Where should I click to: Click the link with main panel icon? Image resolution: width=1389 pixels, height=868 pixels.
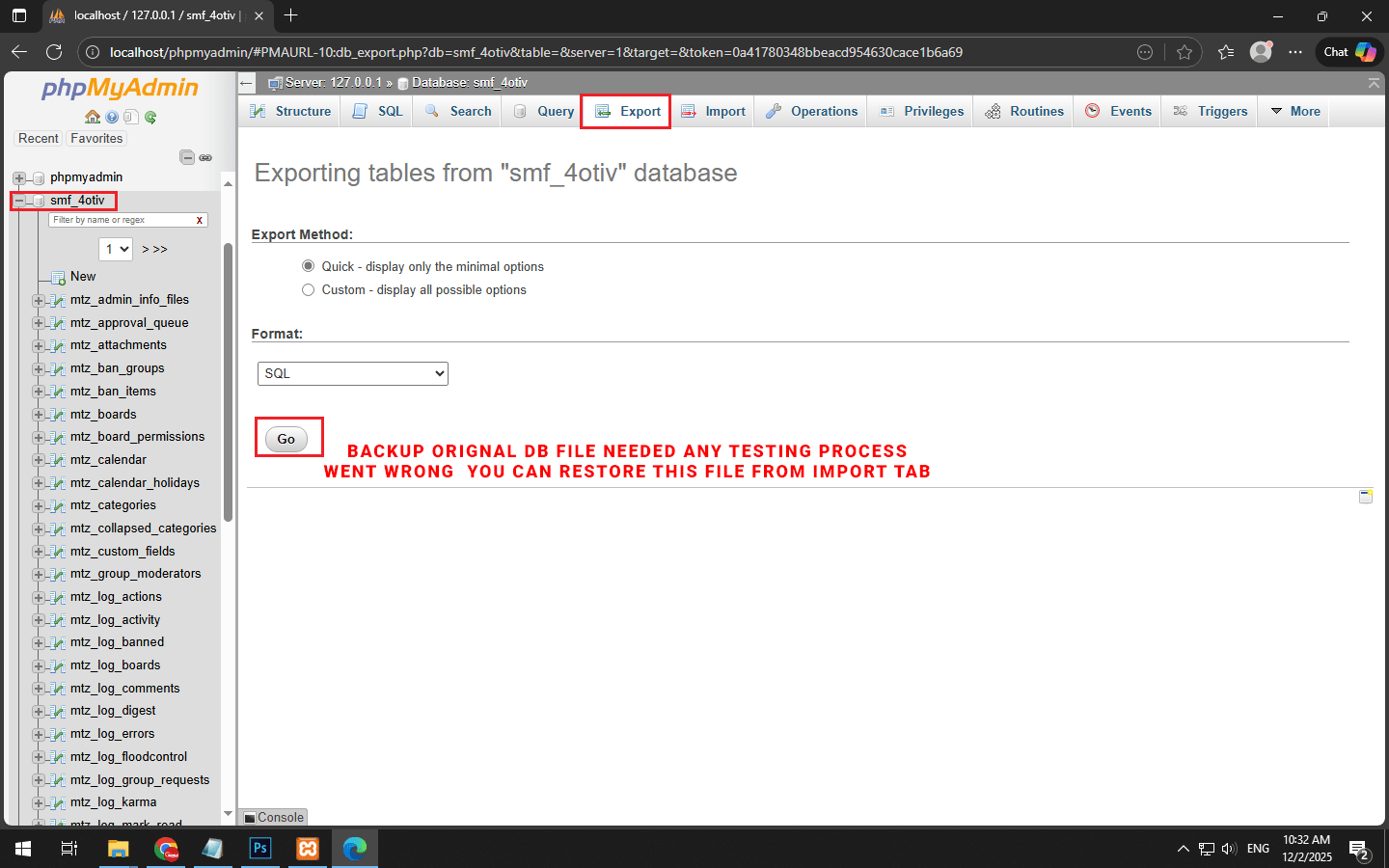click(x=205, y=157)
